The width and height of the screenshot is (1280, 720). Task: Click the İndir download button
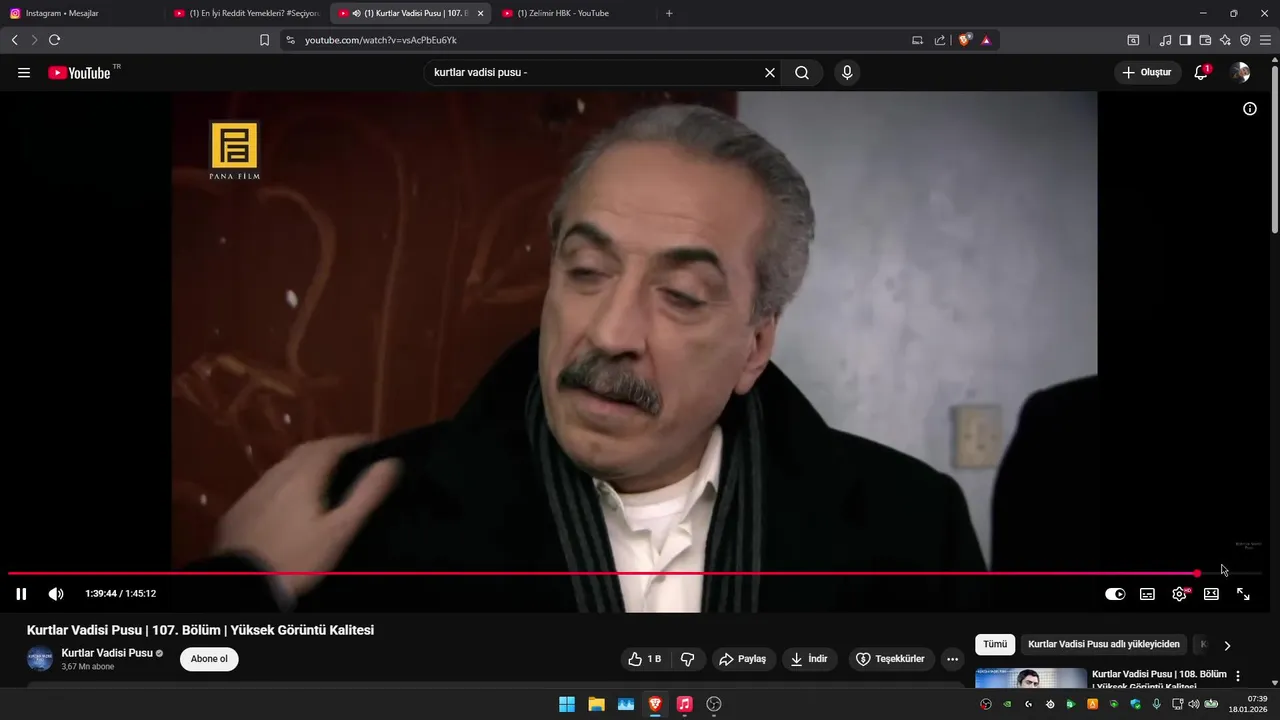(x=810, y=659)
